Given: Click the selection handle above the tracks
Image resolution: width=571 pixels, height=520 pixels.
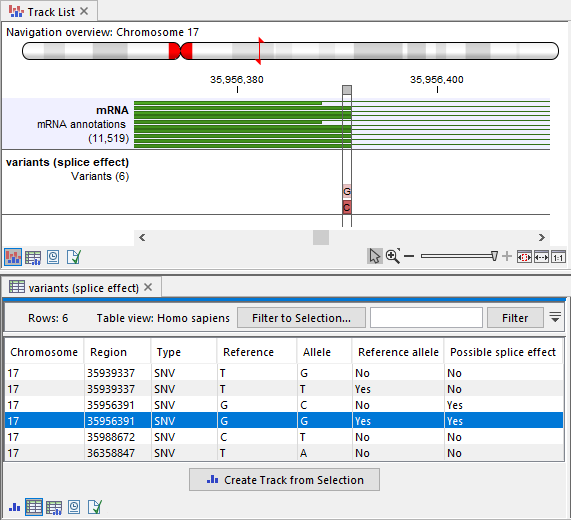Looking at the screenshot, I should click(347, 90).
